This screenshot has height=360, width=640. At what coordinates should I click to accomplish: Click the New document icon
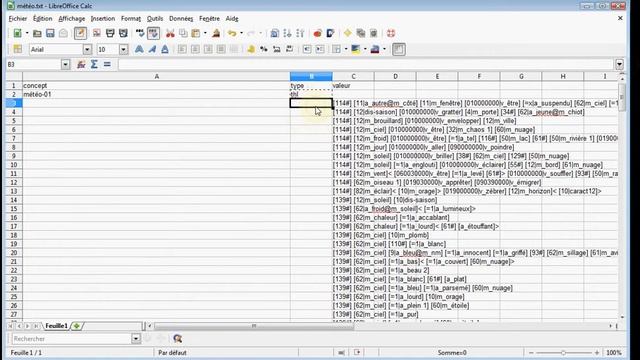(x=17, y=33)
